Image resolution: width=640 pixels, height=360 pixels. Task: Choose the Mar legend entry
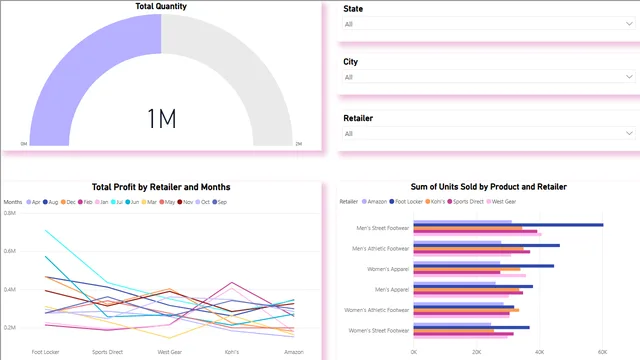(x=149, y=202)
